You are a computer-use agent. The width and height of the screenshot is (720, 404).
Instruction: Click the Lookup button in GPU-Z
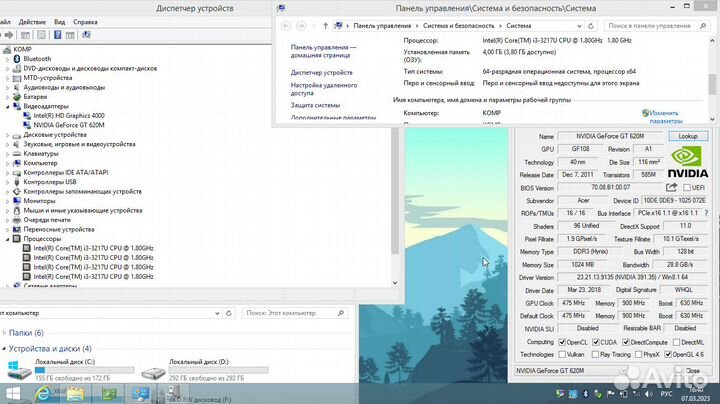688,136
